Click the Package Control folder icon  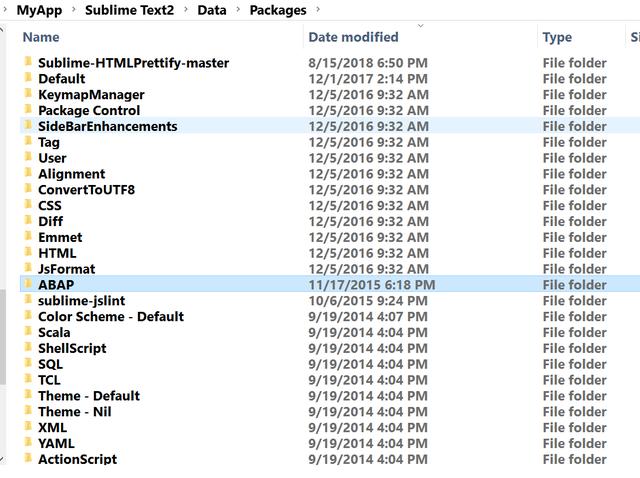[28, 109]
